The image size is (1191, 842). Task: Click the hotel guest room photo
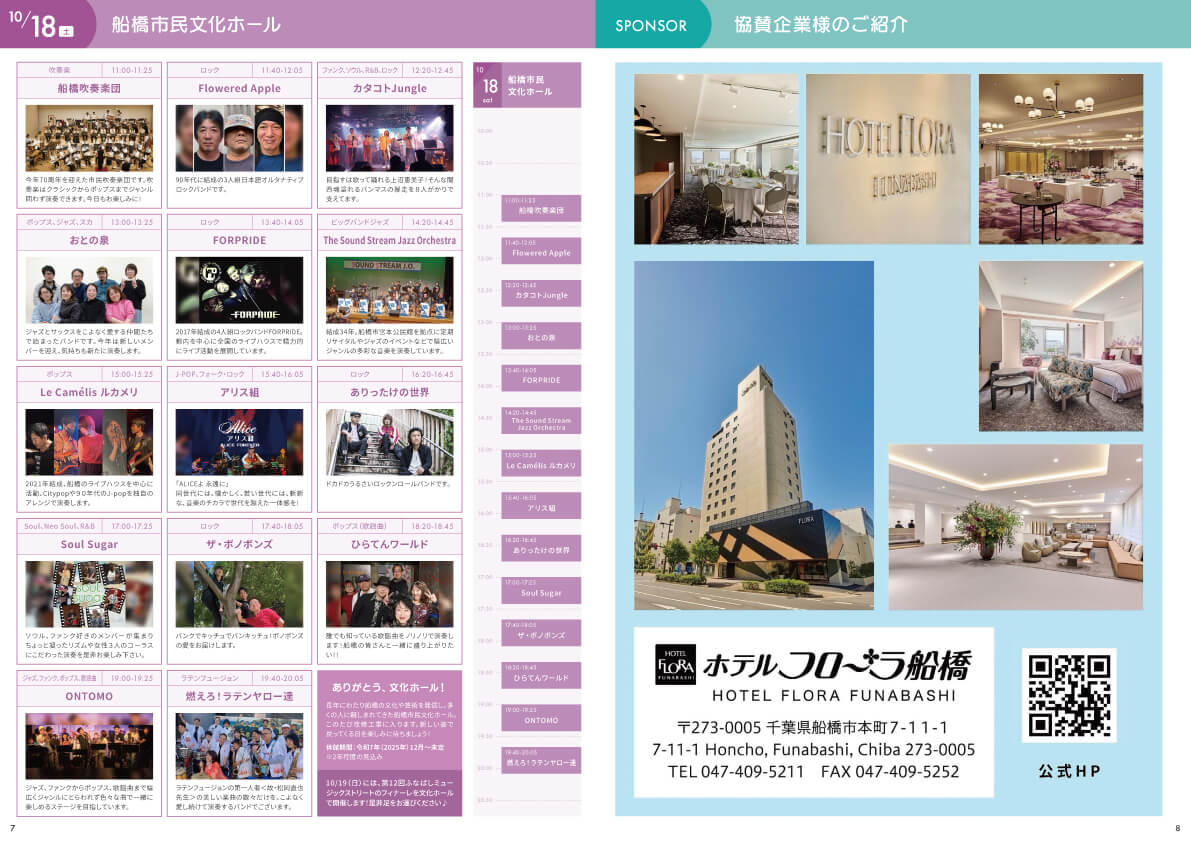(x=1060, y=346)
